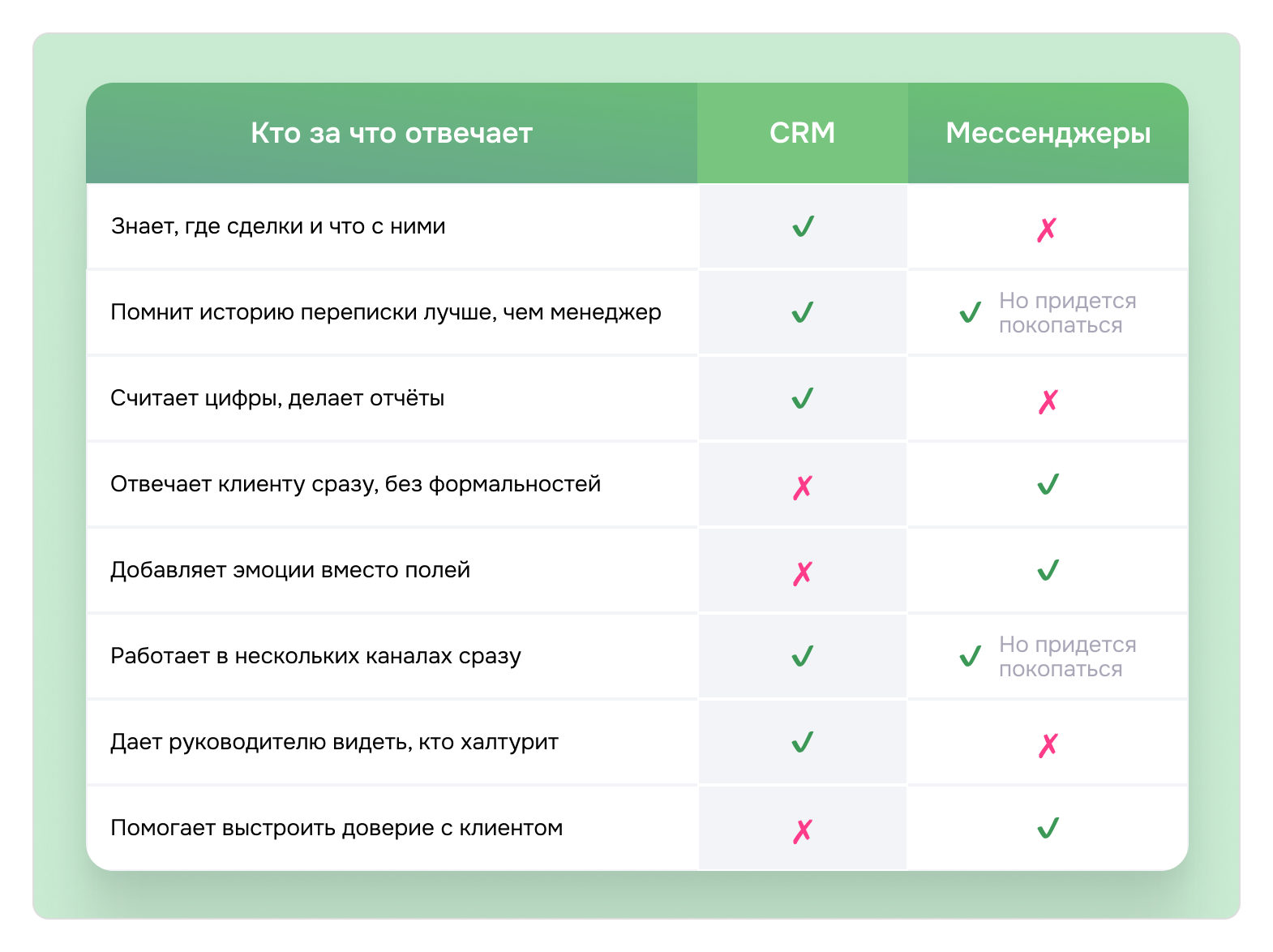1273x952 pixels.
Task: Select the CRM column header
Action: 802,133
